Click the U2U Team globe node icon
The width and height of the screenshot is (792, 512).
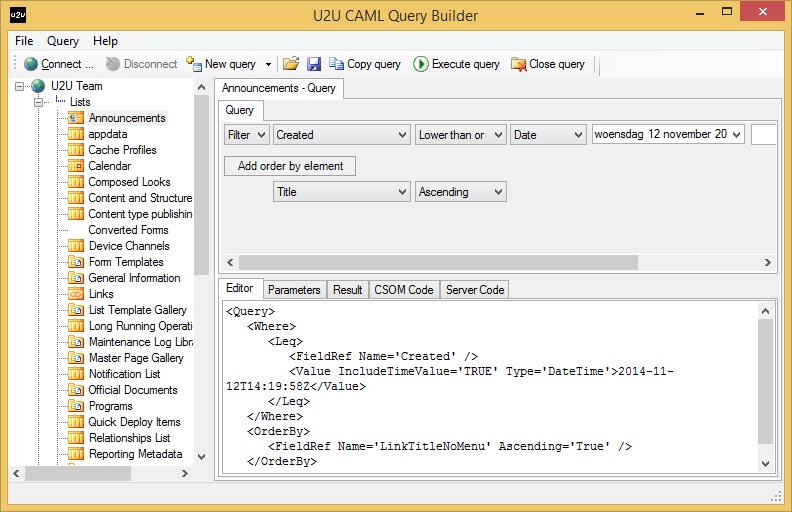pyautogui.click(x=38, y=86)
